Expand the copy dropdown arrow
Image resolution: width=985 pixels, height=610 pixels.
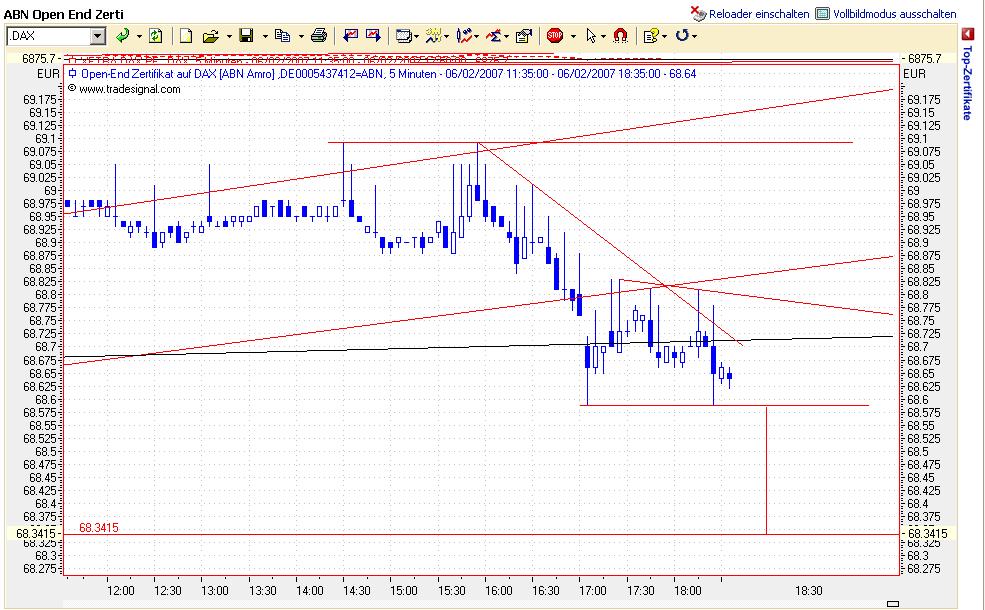301,36
